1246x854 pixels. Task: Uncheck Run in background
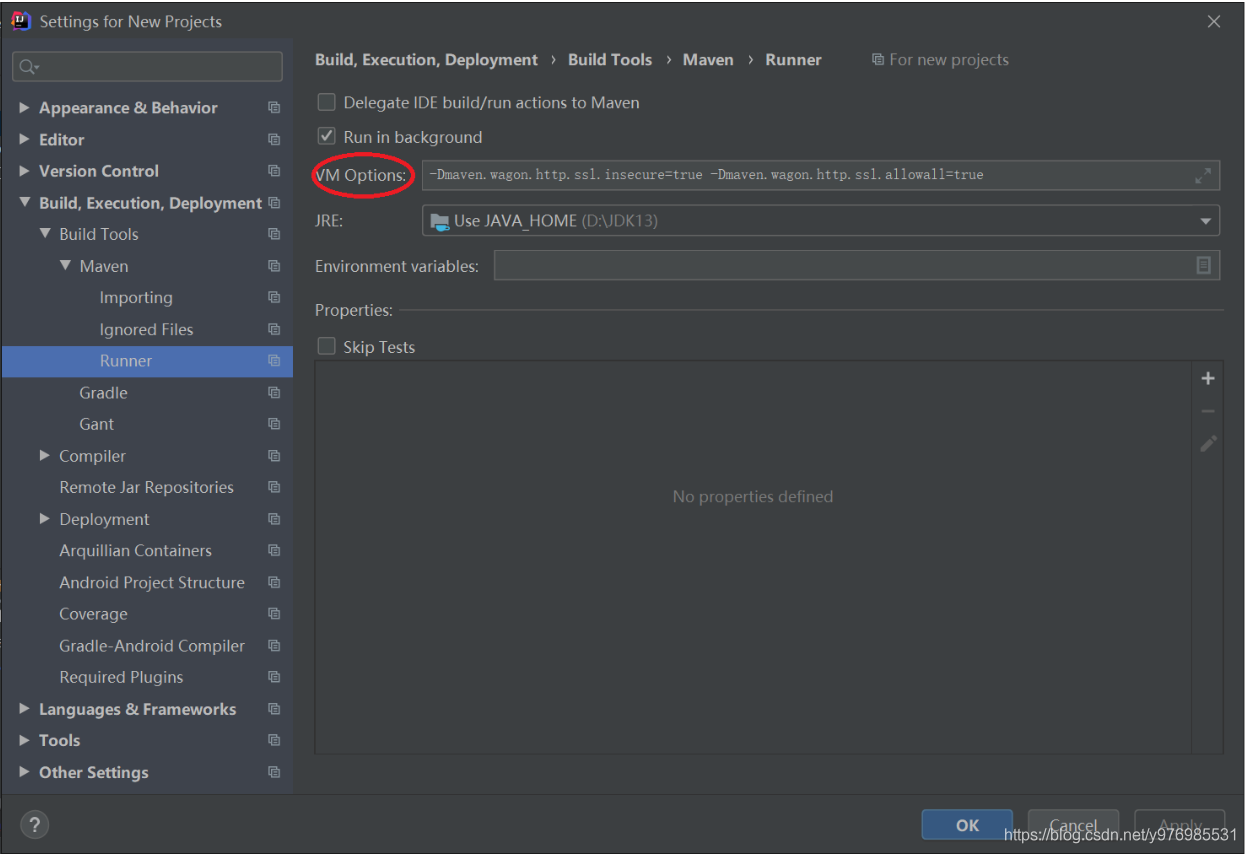pyautogui.click(x=326, y=136)
